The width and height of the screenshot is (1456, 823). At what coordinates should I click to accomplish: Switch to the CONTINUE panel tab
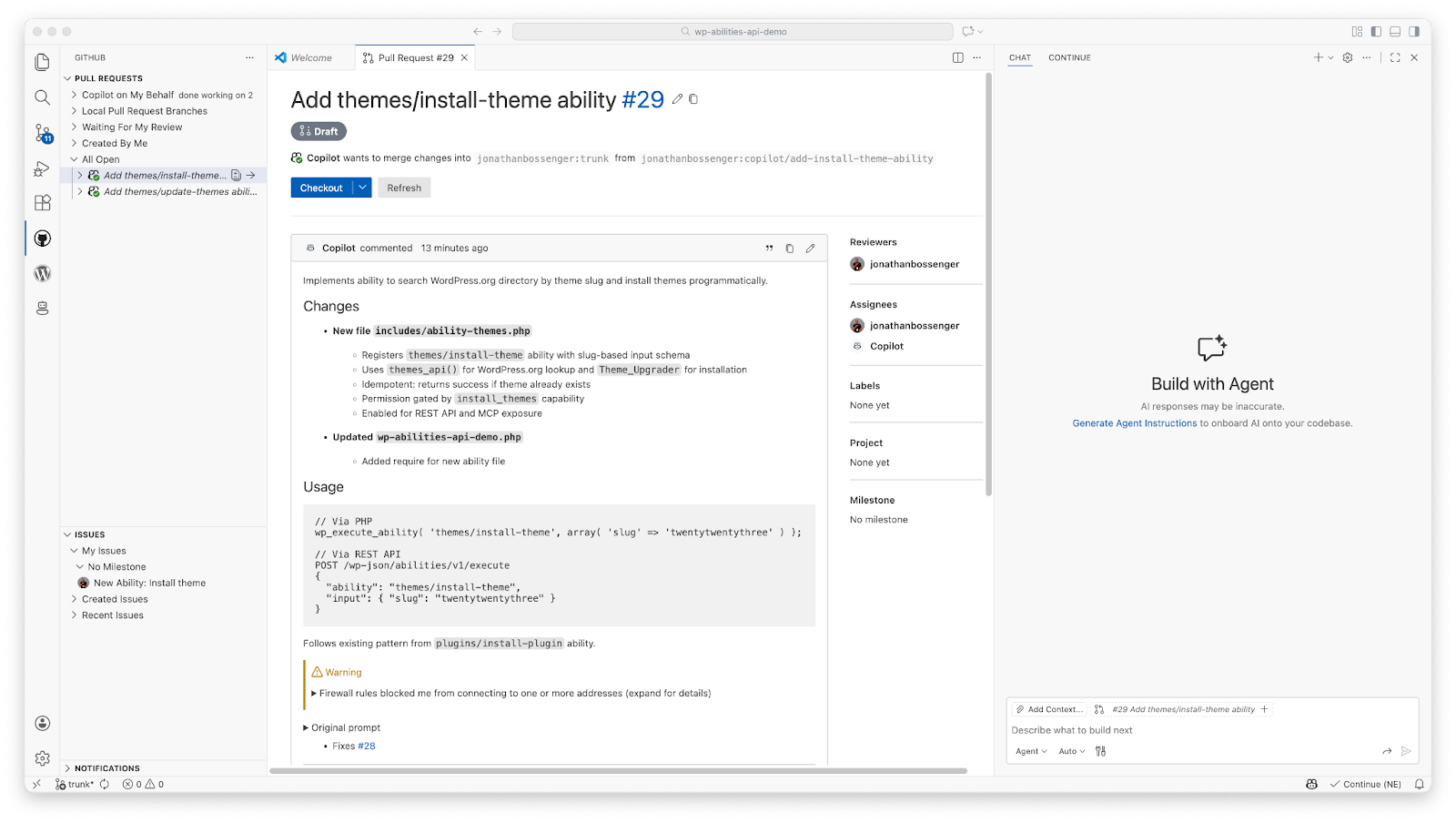pyautogui.click(x=1069, y=58)
